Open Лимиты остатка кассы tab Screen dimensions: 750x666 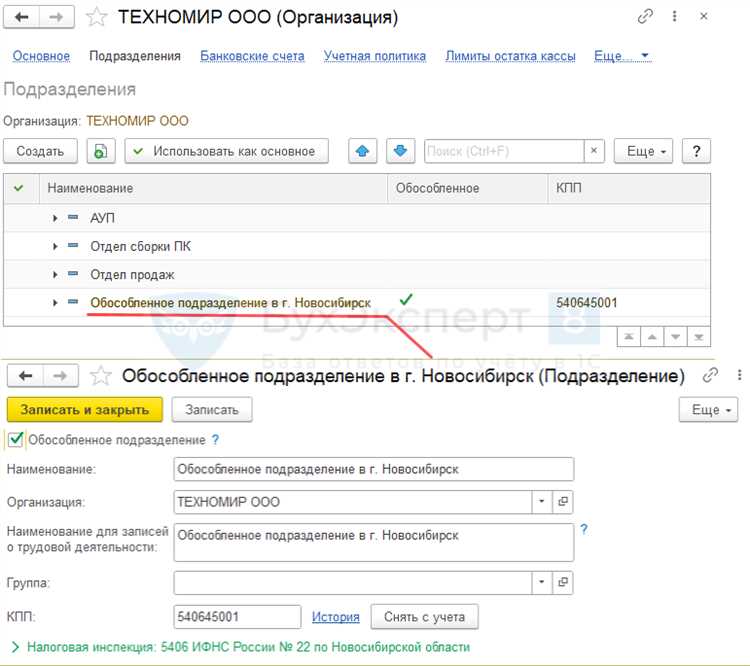click(x=510, y=56)
